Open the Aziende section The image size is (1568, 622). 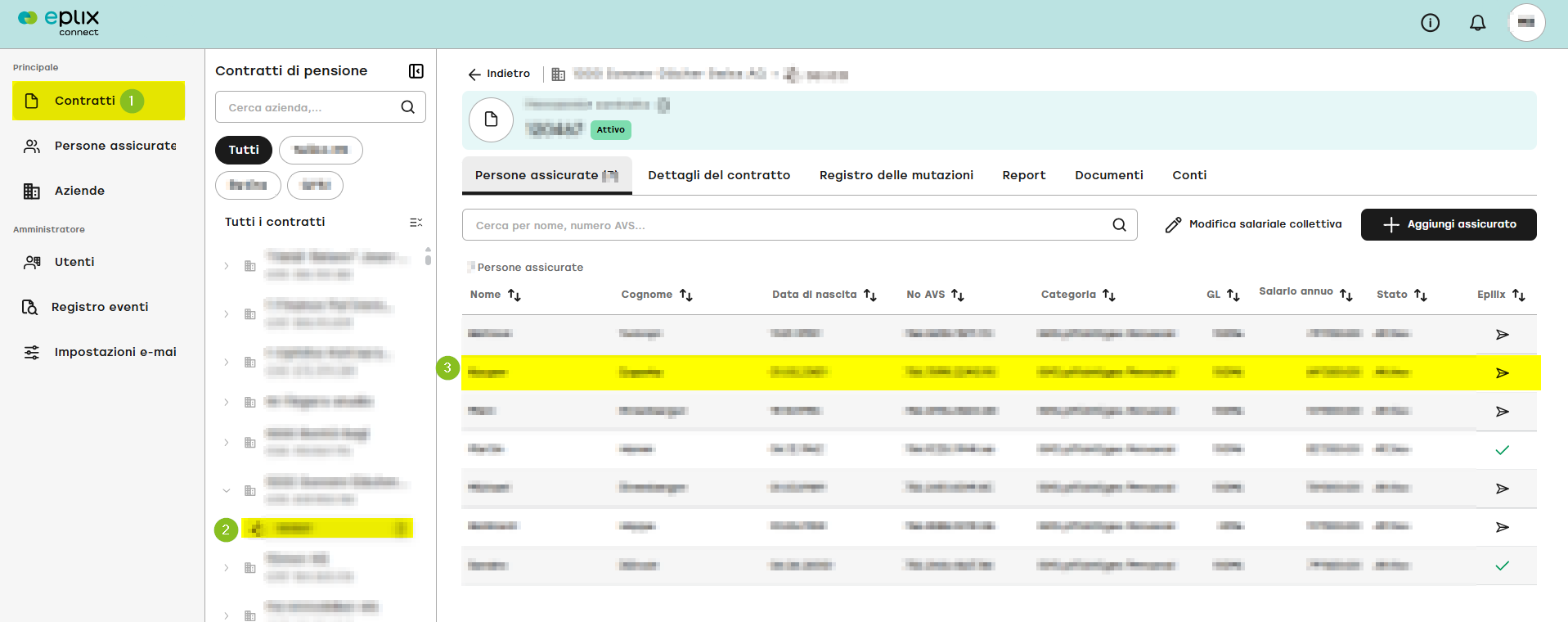click(99, 191)
